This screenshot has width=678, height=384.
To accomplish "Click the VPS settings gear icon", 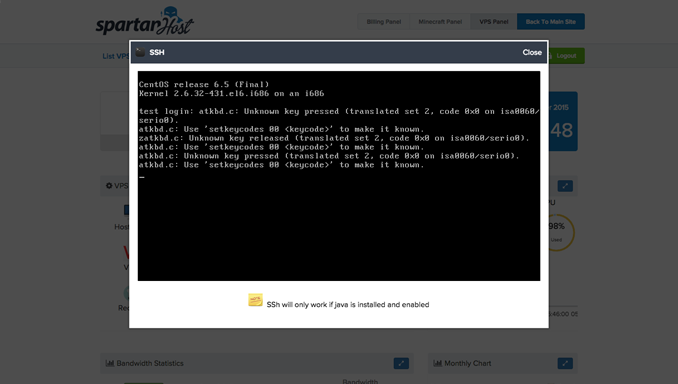I will point(109,186).
